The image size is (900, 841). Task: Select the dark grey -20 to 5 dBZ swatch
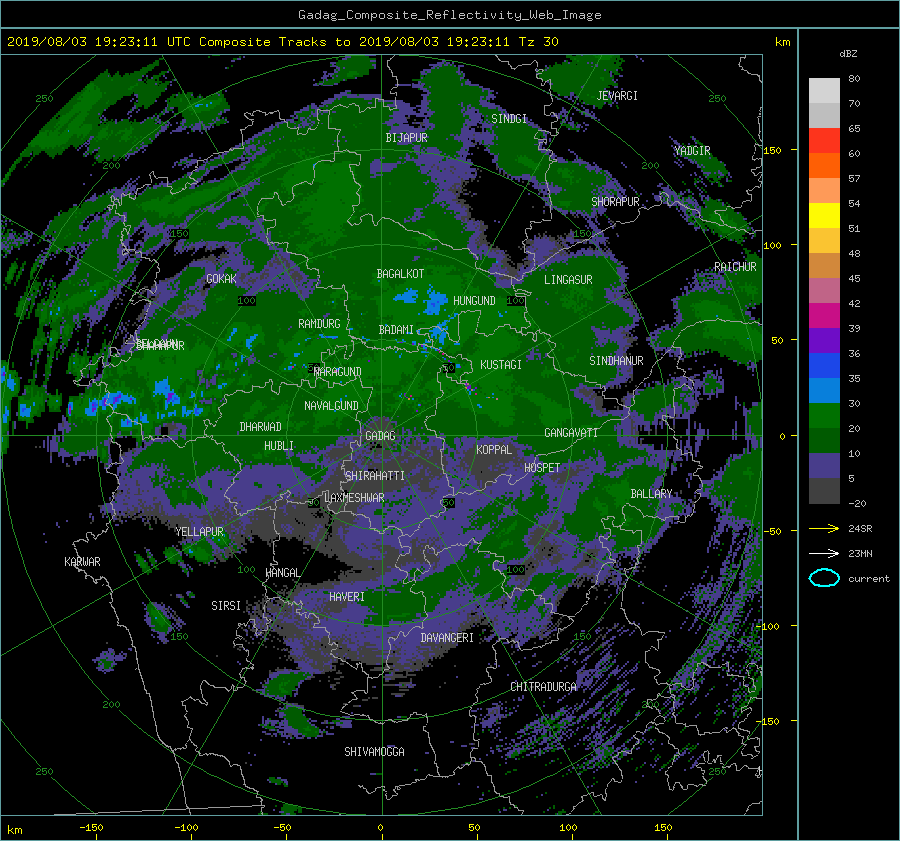click(x=824, y=491)
